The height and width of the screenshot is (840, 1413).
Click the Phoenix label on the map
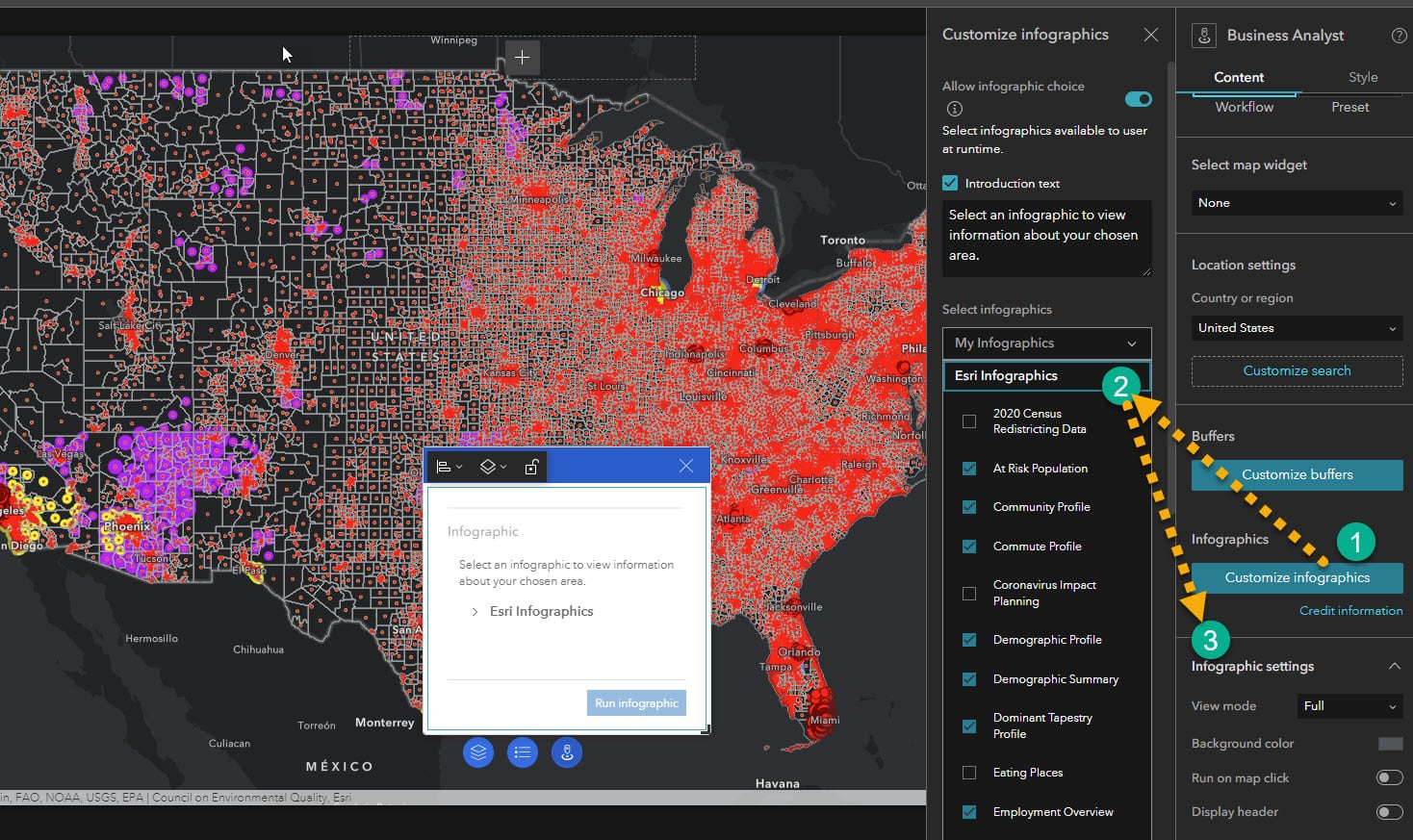click(127, 526)
